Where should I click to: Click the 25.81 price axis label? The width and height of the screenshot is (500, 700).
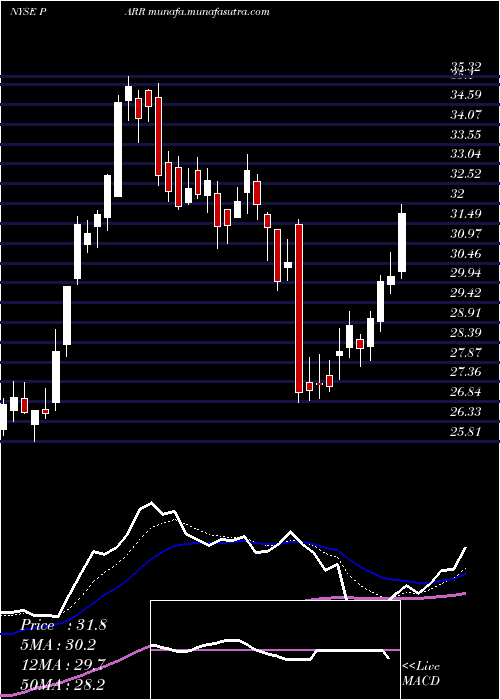click(466, 432)
